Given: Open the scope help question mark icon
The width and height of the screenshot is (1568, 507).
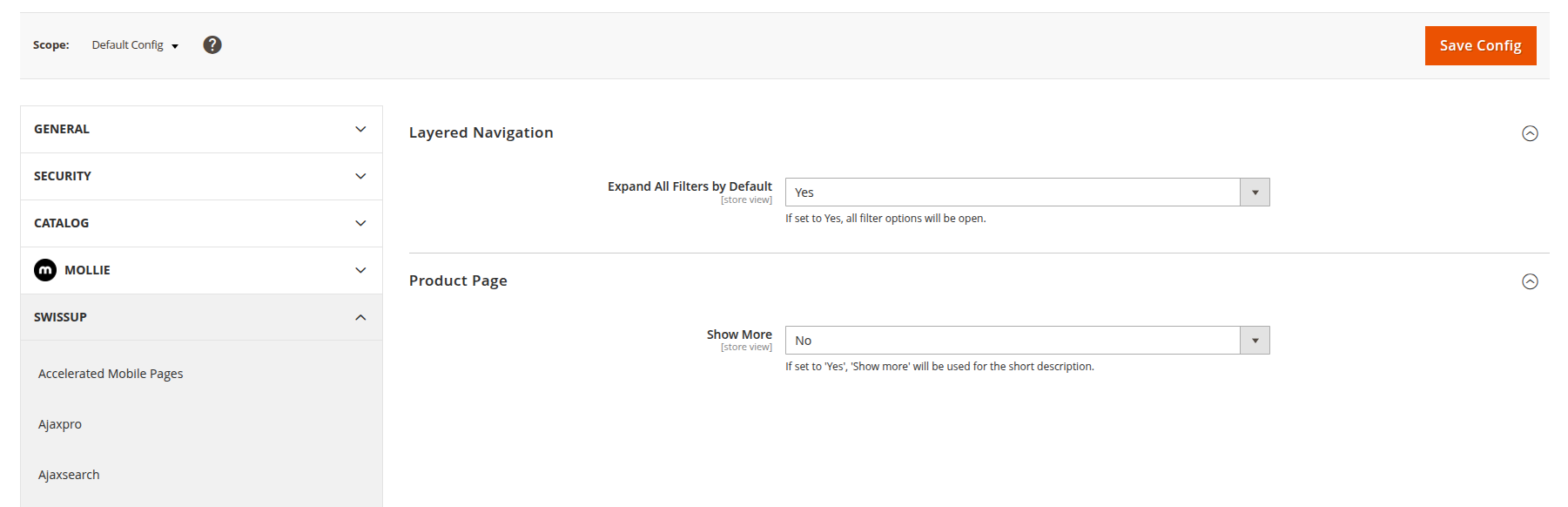Looking at the screenshot, I should pos(212,44).
